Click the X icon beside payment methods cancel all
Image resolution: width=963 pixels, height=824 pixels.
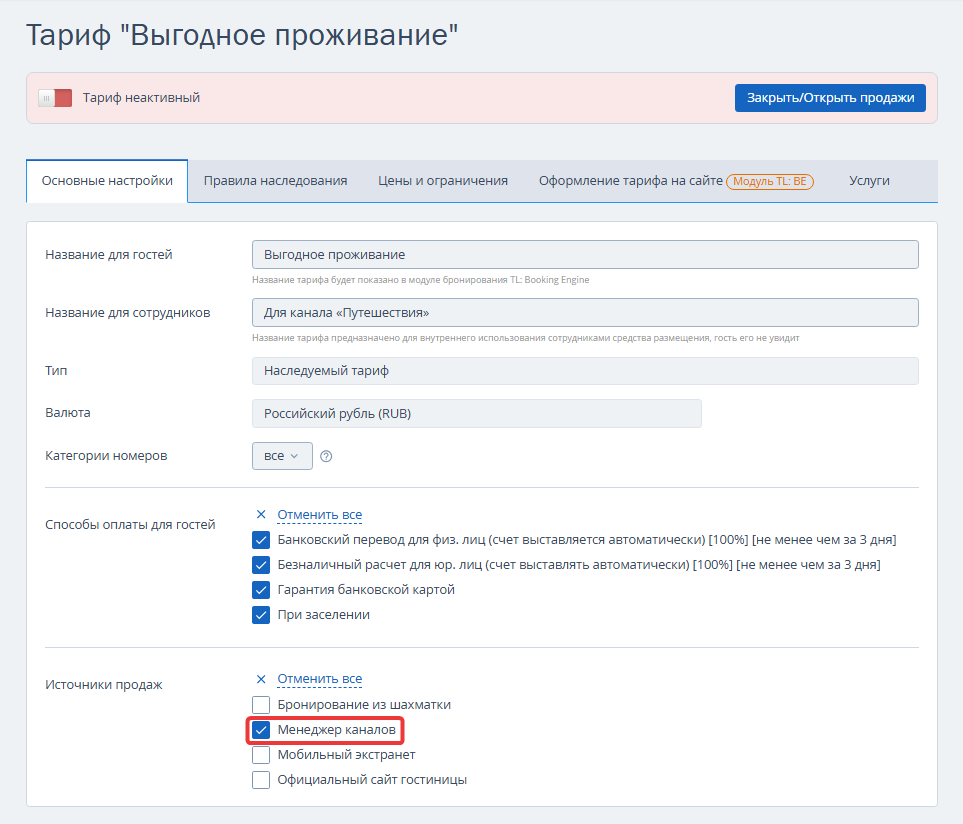261,515
